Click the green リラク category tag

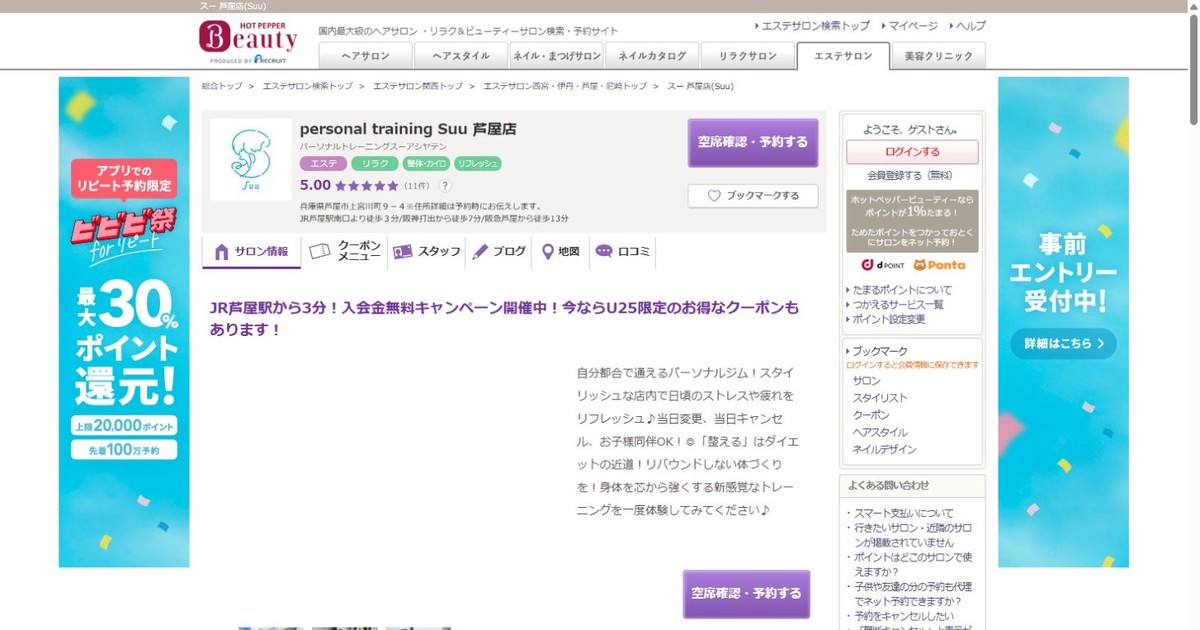[375, 163]
